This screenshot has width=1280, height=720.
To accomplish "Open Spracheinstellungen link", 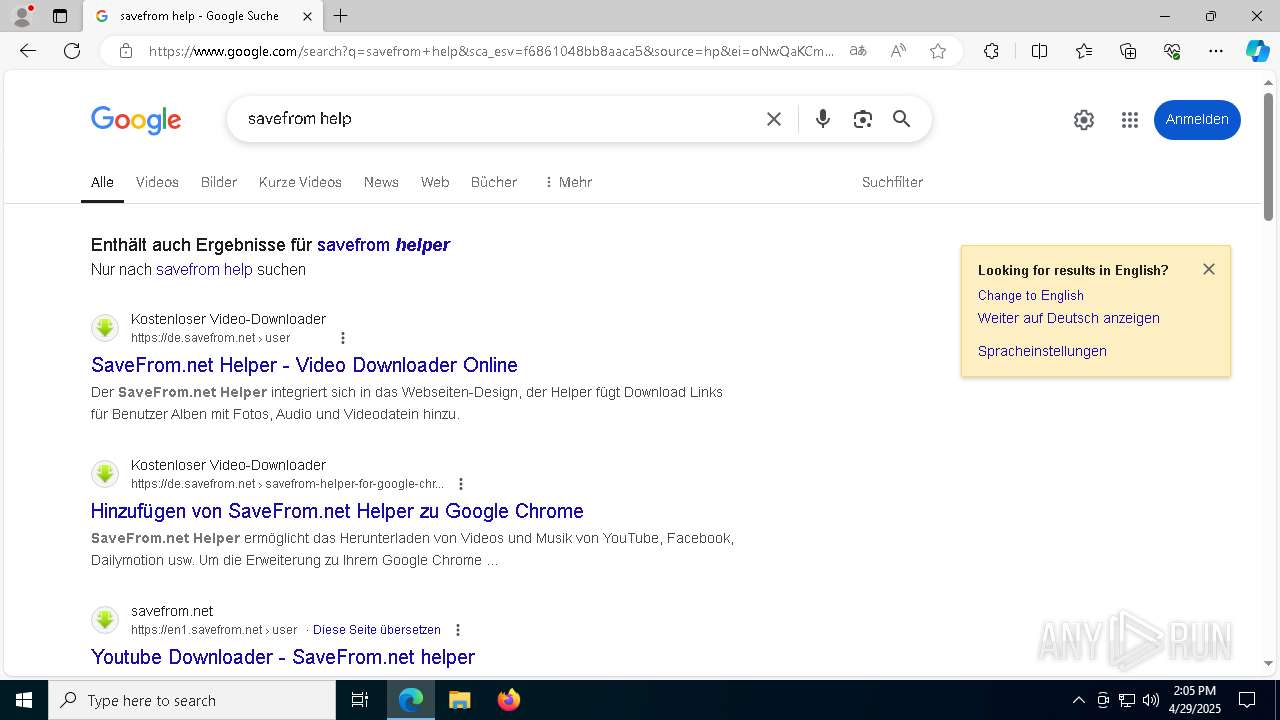I will pos(1042,351).
